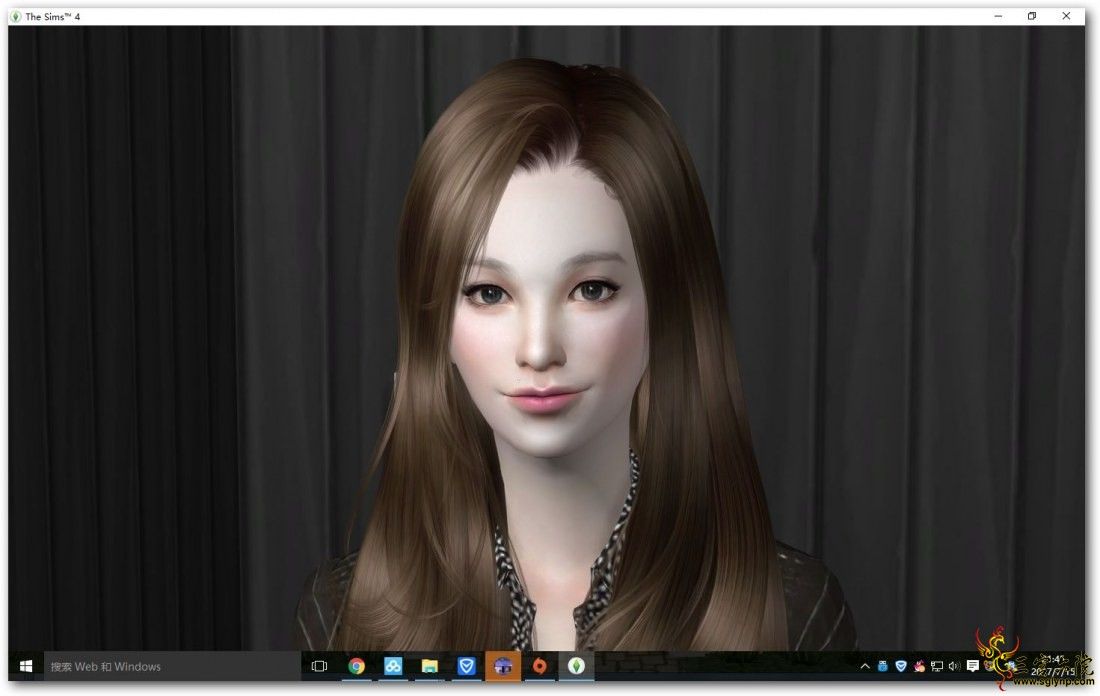1100x696 pixels.
Task: Switch to The Sims 4 taskbar icon
Action: (576, 667)
